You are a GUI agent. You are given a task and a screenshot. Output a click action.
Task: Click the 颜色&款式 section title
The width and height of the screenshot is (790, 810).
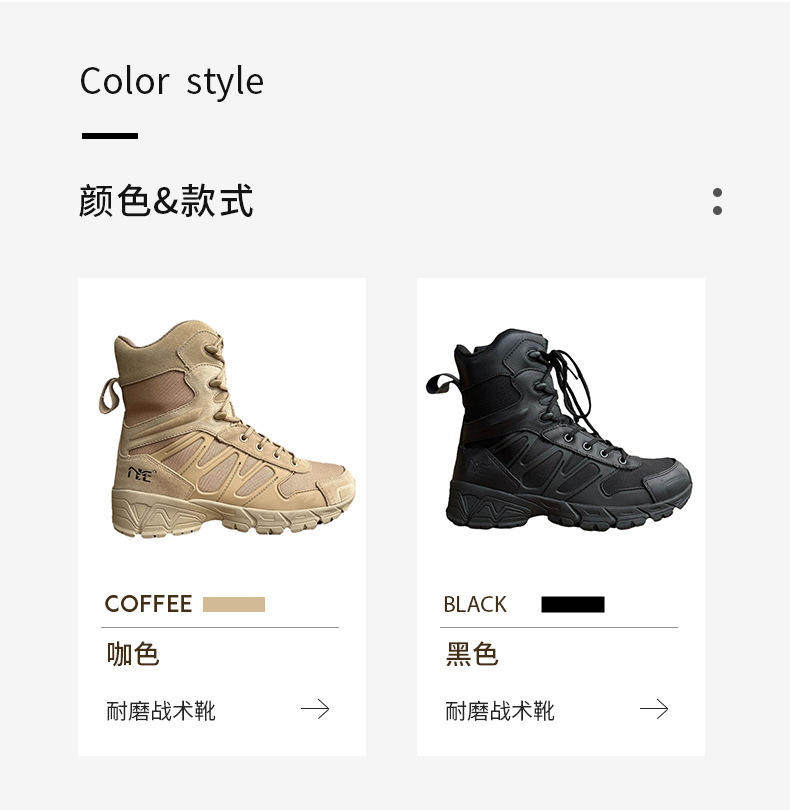click(x=166, y=201)
